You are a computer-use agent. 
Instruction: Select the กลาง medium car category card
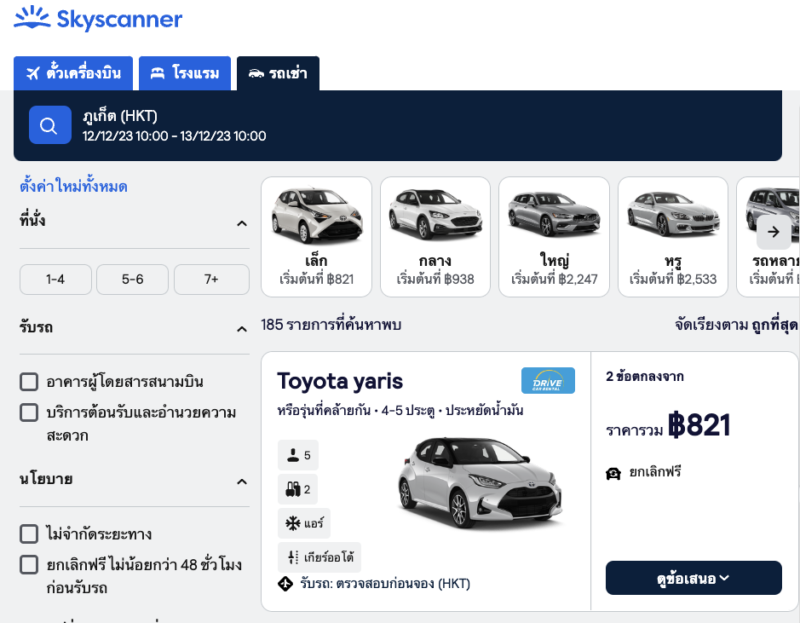[435, 237]
